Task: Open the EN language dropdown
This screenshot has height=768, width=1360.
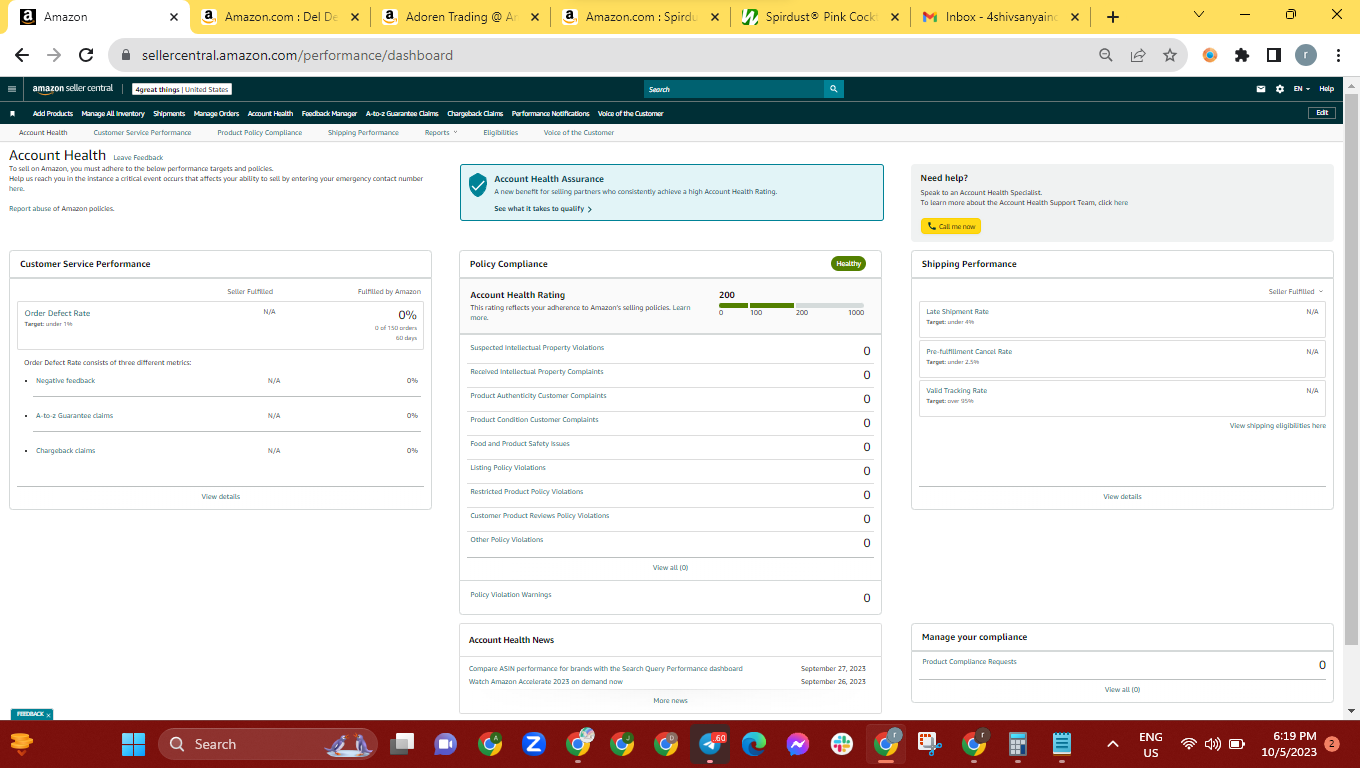Action: point(1301,89)
